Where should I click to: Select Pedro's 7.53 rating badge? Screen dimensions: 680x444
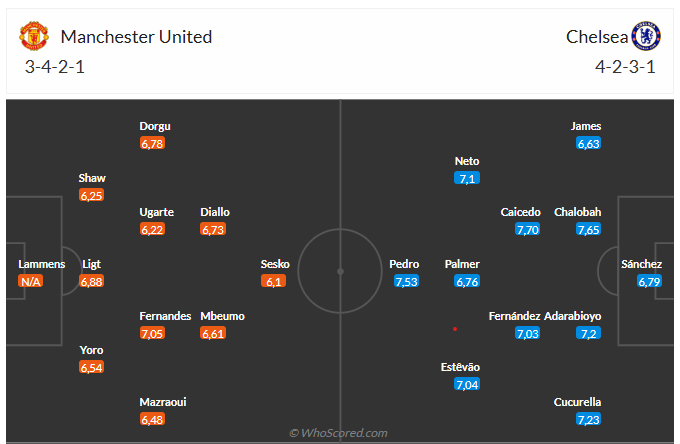[406, 282]
